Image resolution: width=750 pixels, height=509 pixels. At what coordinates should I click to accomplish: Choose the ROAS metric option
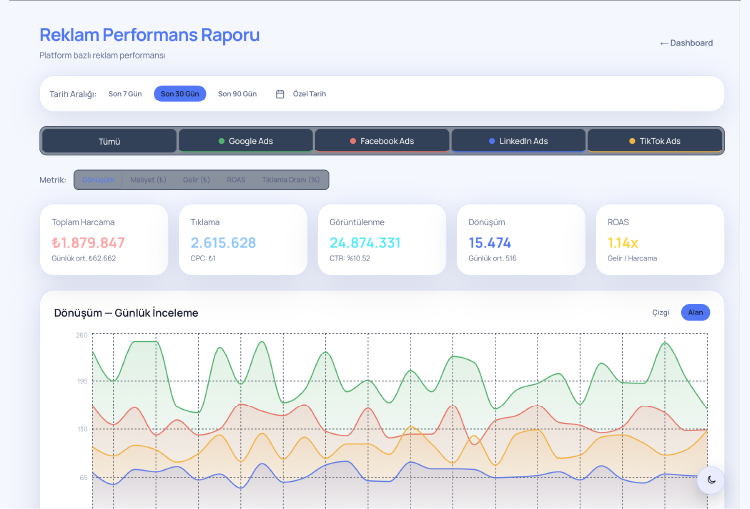coord(235,180)
